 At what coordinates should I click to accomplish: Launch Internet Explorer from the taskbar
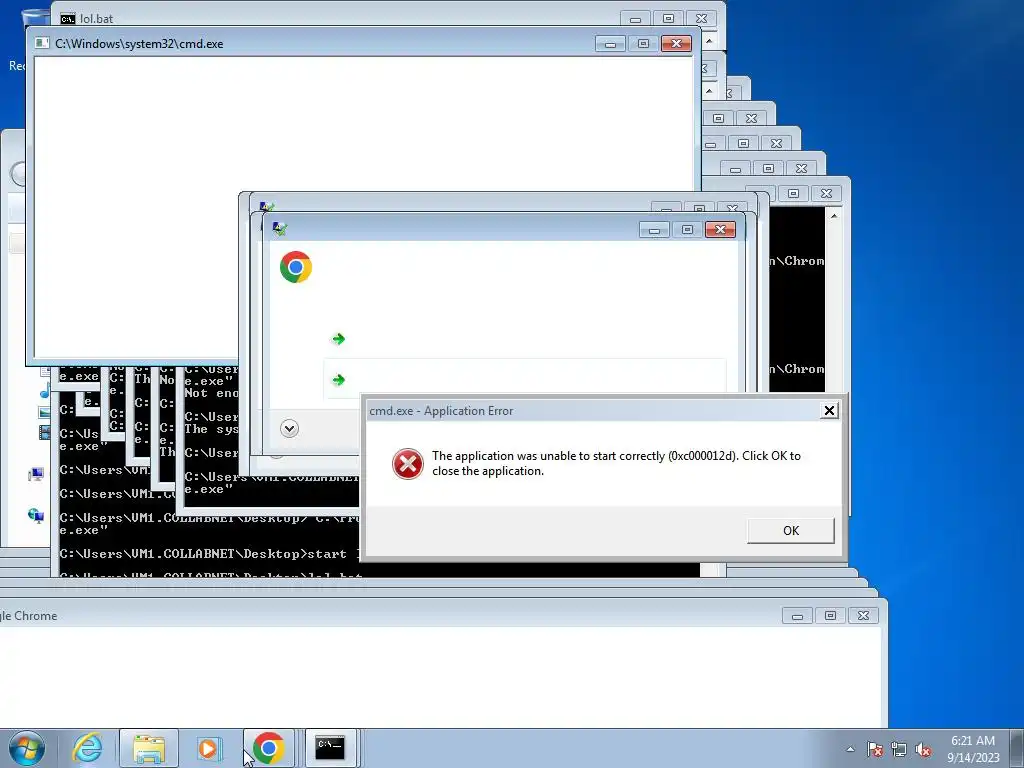[88, 748]
